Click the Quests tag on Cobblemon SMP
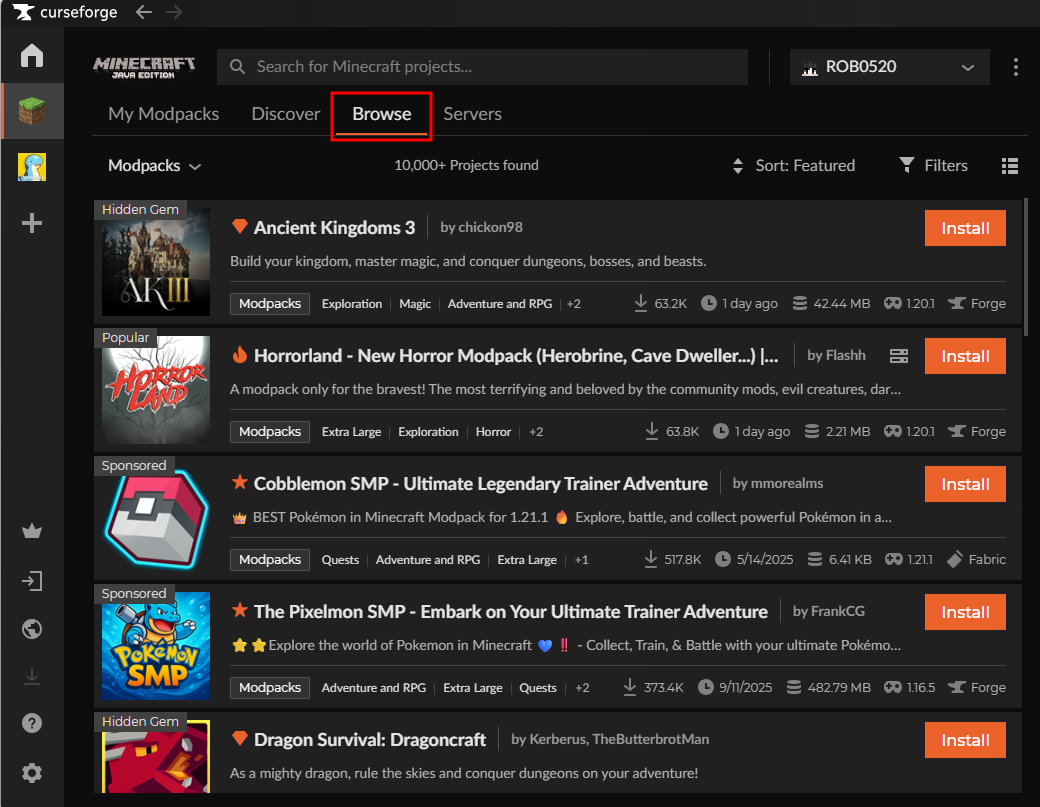 tap(340, 560)
